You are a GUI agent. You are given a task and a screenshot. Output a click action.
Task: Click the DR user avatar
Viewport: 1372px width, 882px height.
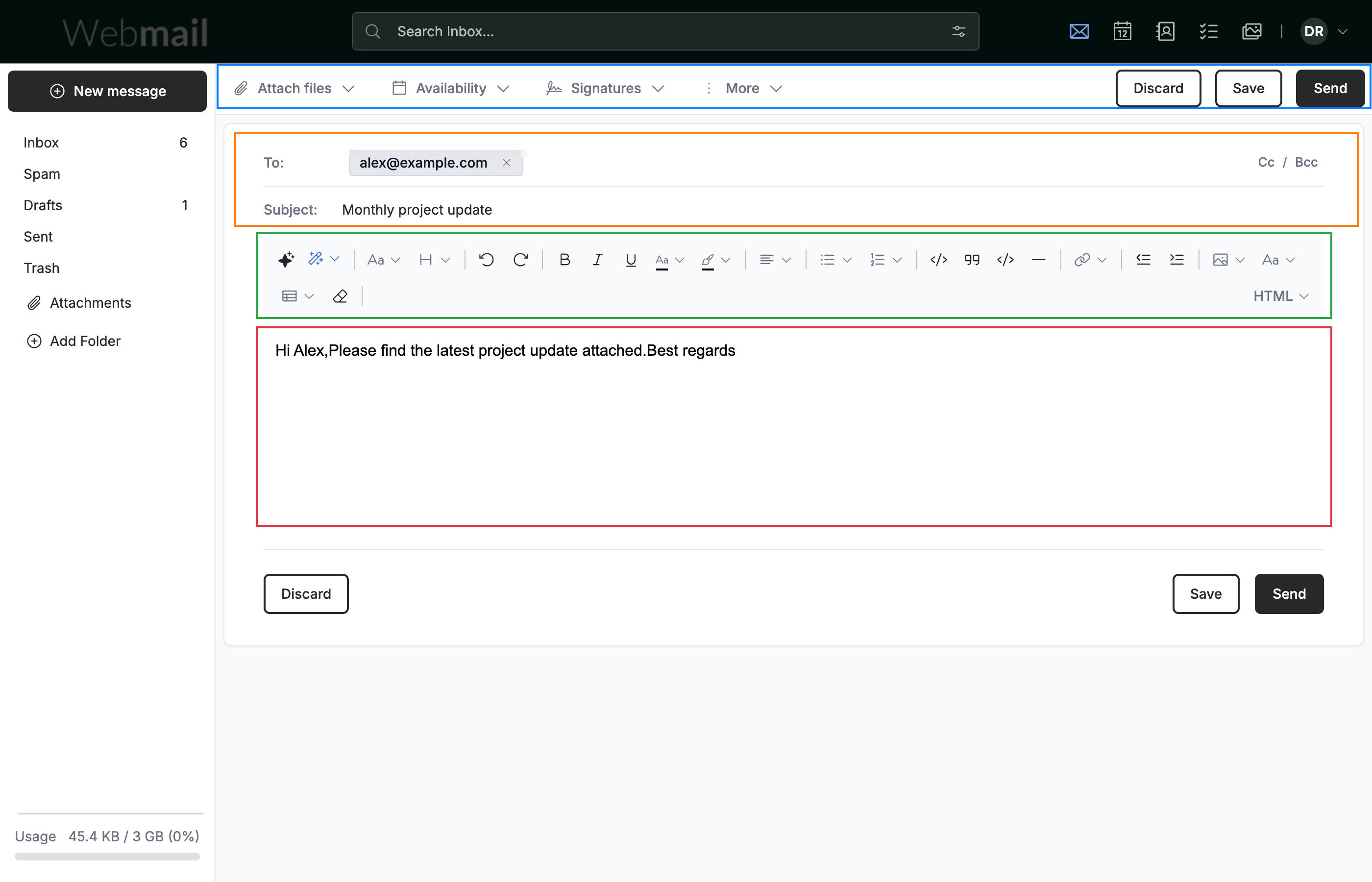click(x=1314, y=31)
